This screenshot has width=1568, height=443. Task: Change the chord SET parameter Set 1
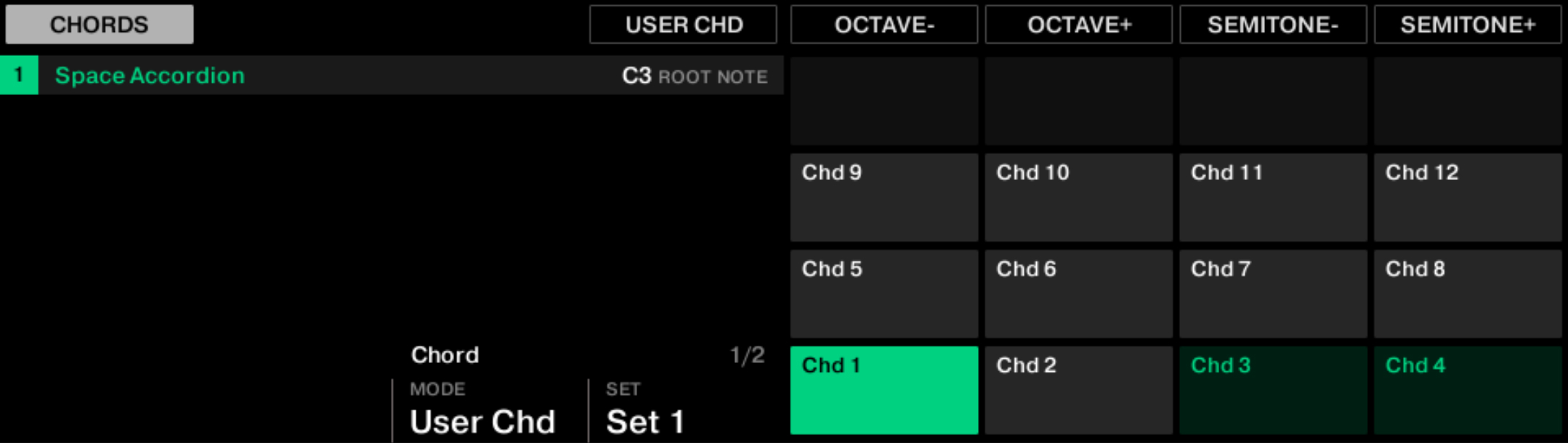645,421
